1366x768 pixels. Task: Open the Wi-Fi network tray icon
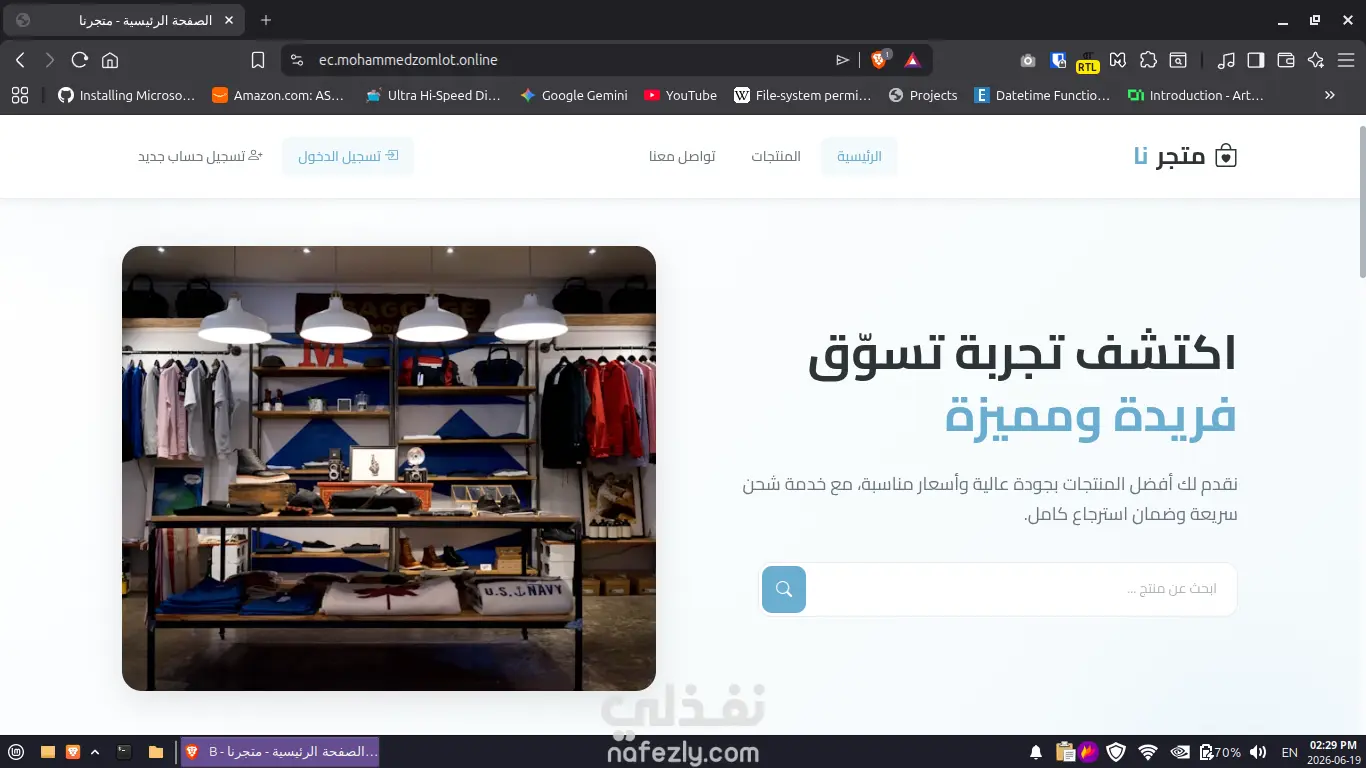point(1148,752)
